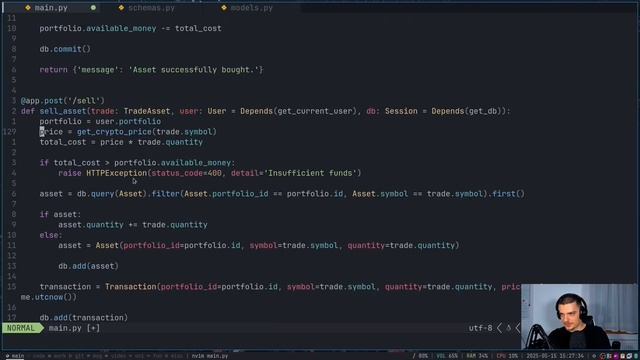Click the RAM 34% indicator
The image size is (640, 360).
point(477,356)
